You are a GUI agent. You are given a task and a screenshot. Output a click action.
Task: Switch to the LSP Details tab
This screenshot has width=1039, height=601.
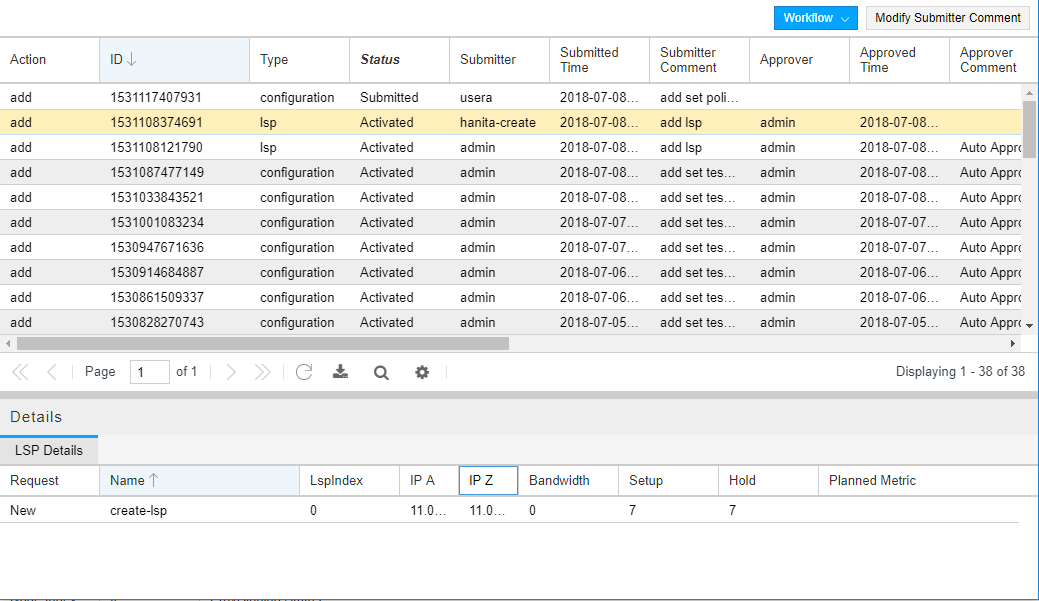49,451
